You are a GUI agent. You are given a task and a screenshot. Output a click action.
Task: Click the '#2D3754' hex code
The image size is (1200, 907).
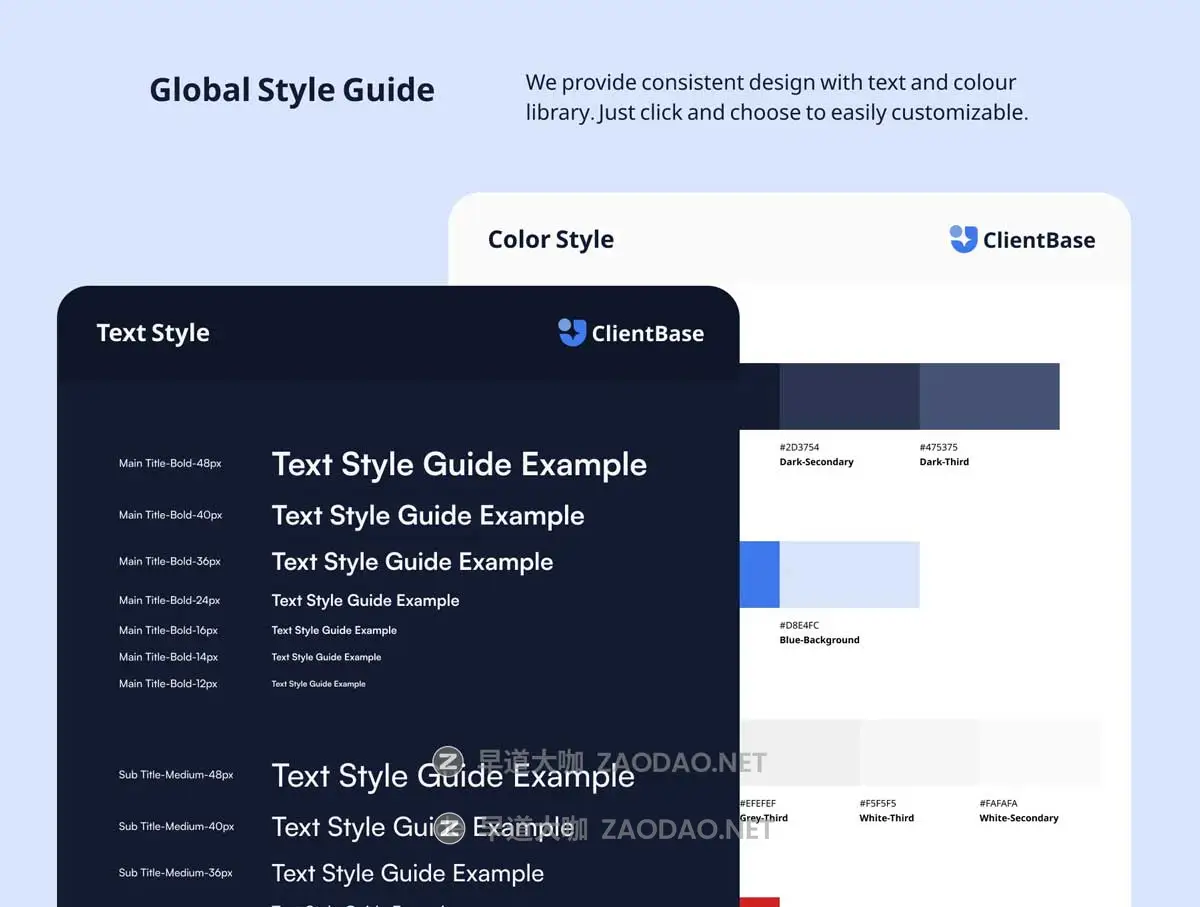coord(799,447)
